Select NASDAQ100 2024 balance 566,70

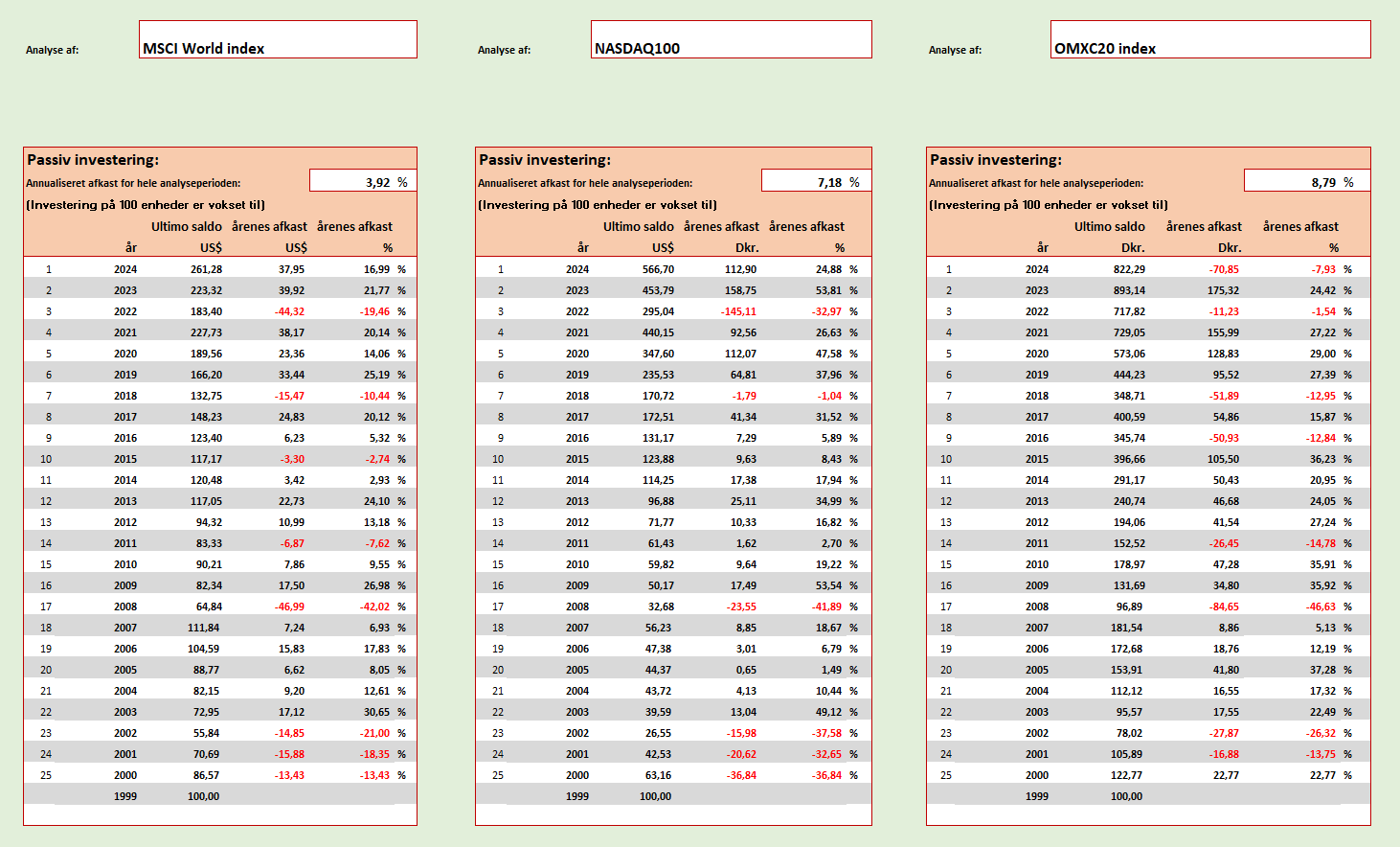658,269
